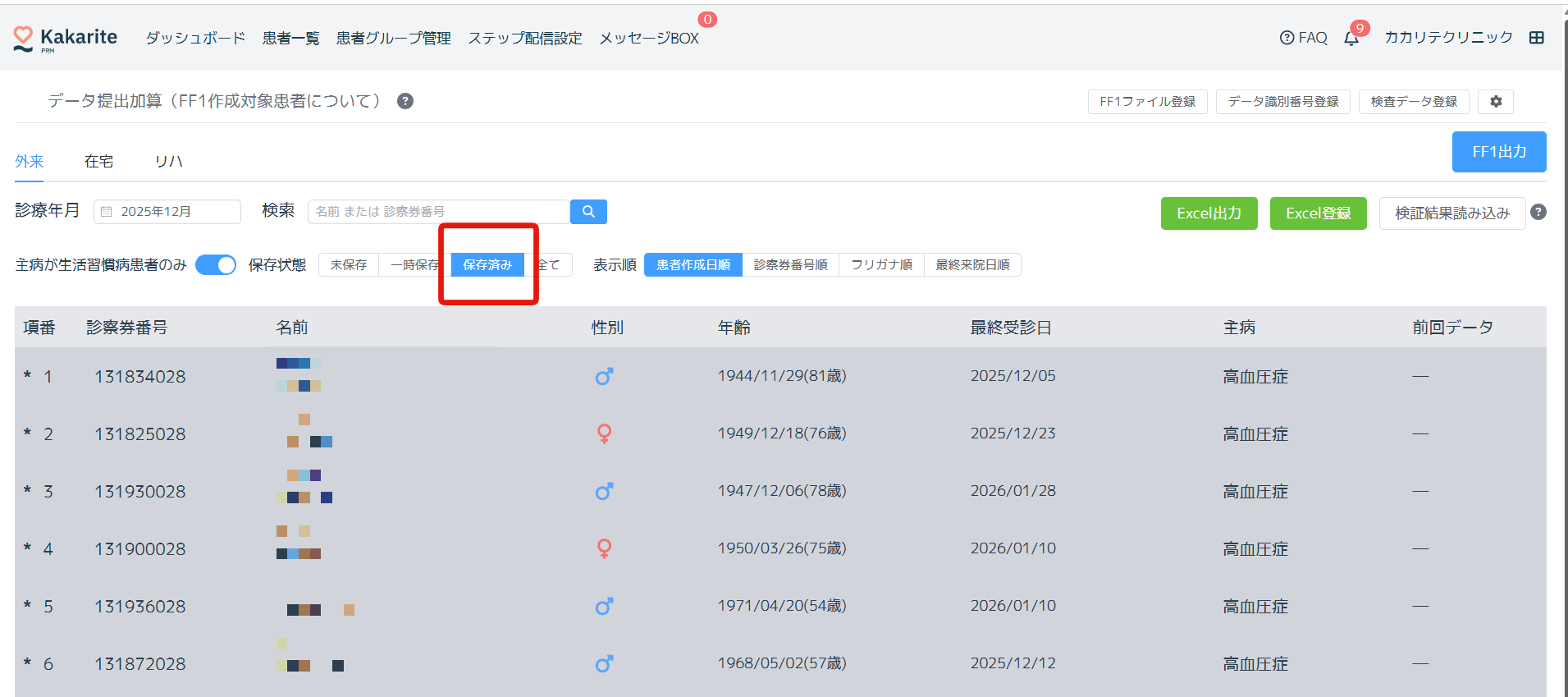
Task: Click the Excel出力 button
Action: click(1209, 213)
